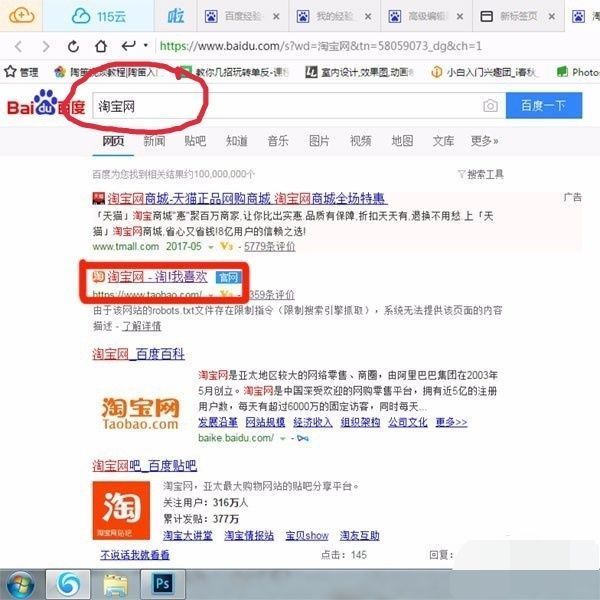600x600 pixels.
Task: Select the 贴吧 search tab
Action: (x=195, y=141)
